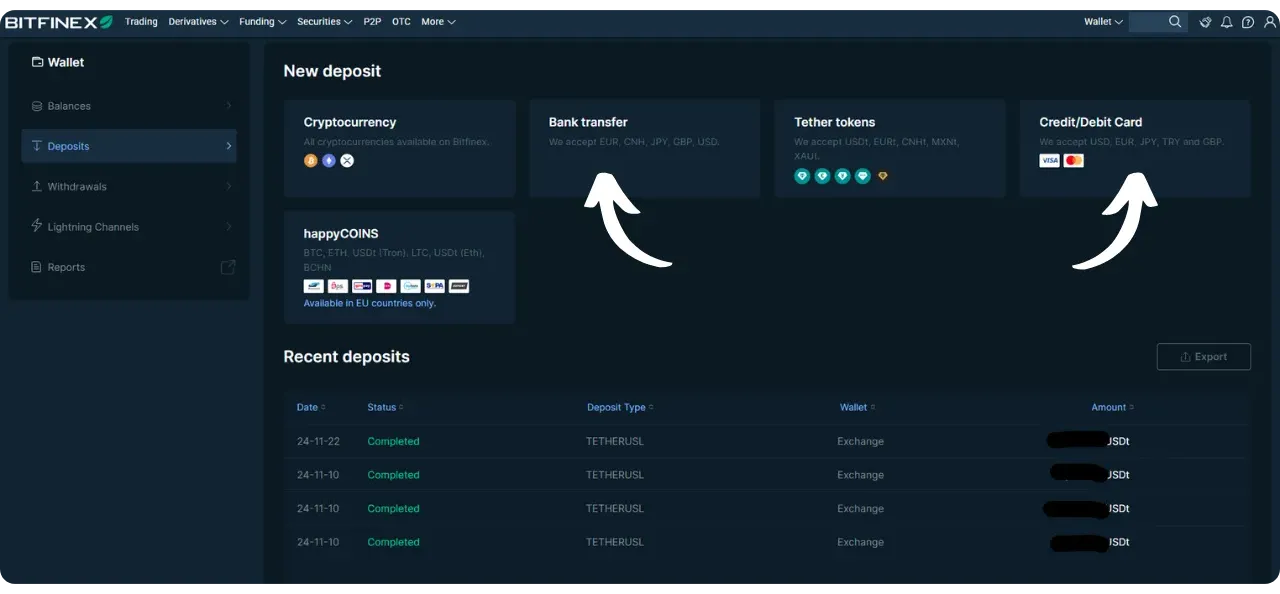Click the search input field
The image size is (1280, 594).
pyautogui.click(x=1157, y=21)
